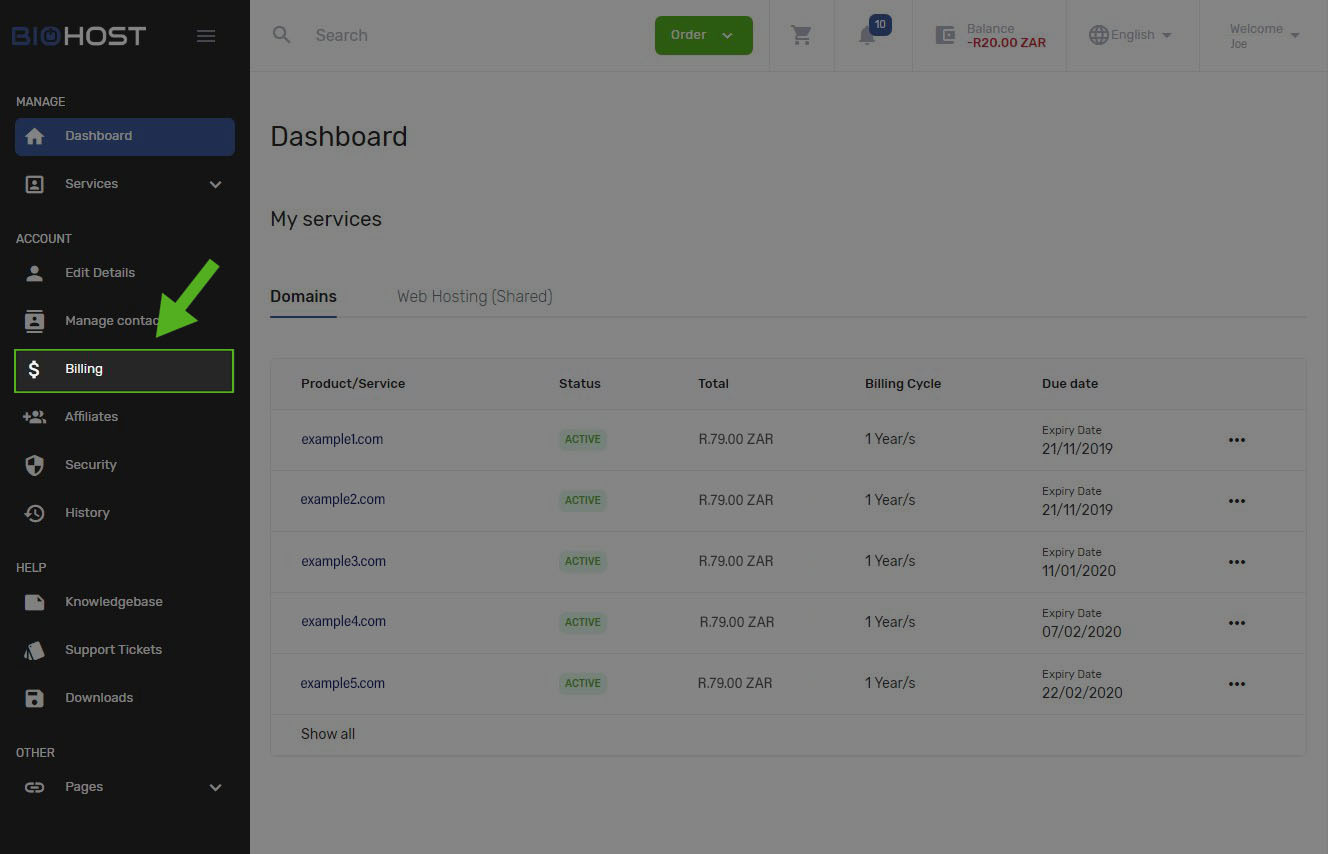The height and width of the screenshot is (854, 1328).
Task: Select the Security sidebar item
Action: point(91,465)
